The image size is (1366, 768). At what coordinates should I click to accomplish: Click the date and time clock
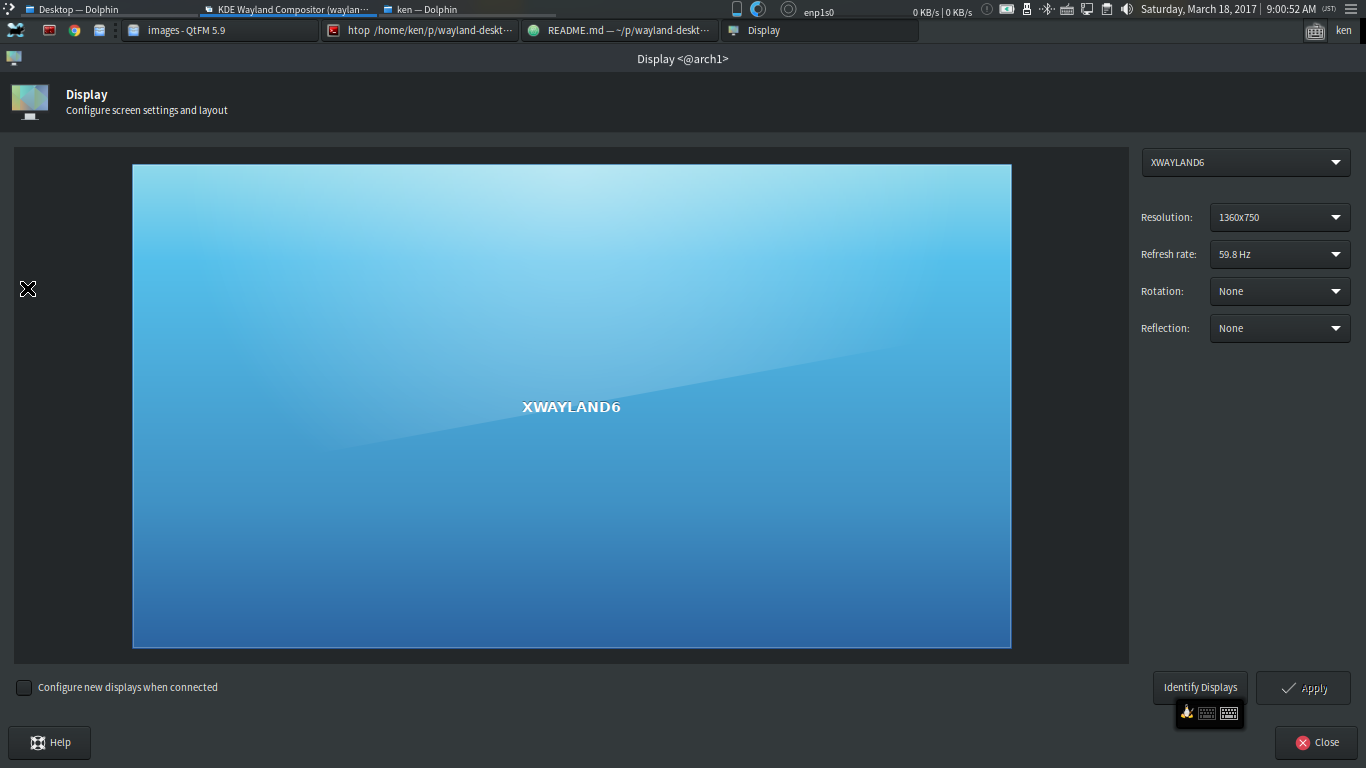[1238, 9]
